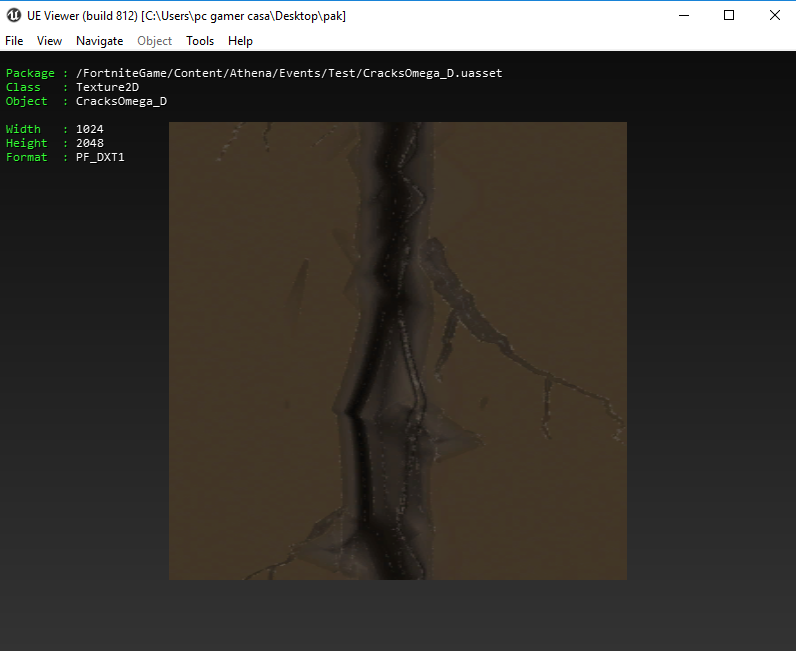Screen dimensions: 796x651
Task: Click the height value 2048
Action: click(89, 143)
